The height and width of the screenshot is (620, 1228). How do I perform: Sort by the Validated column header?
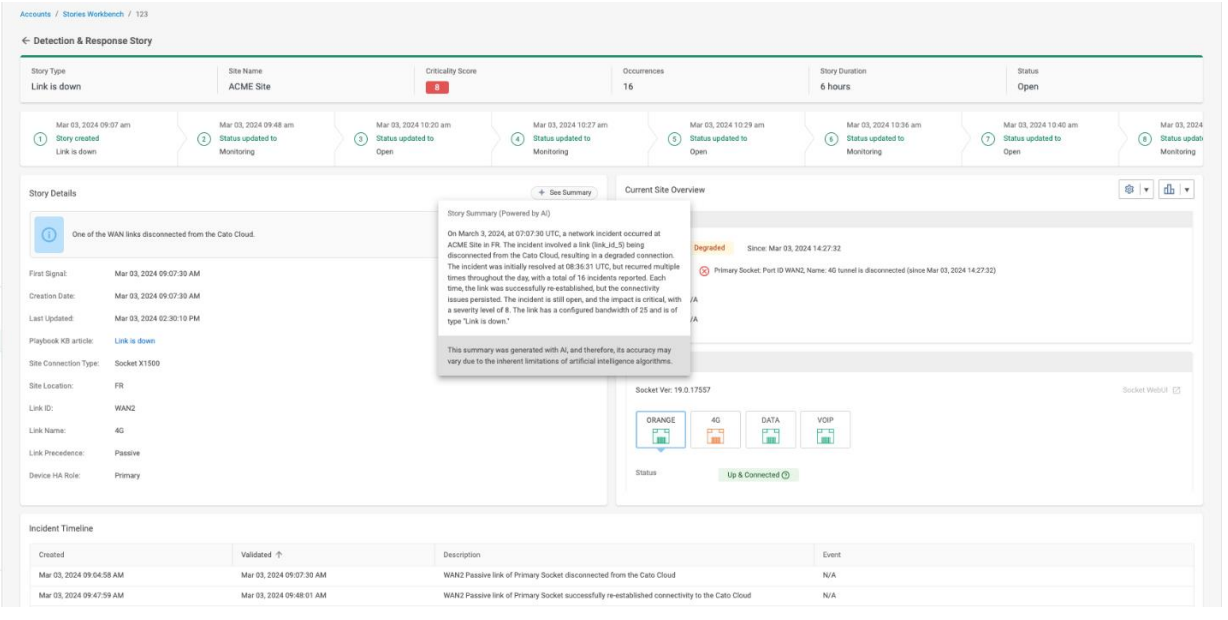pos(262,554)
